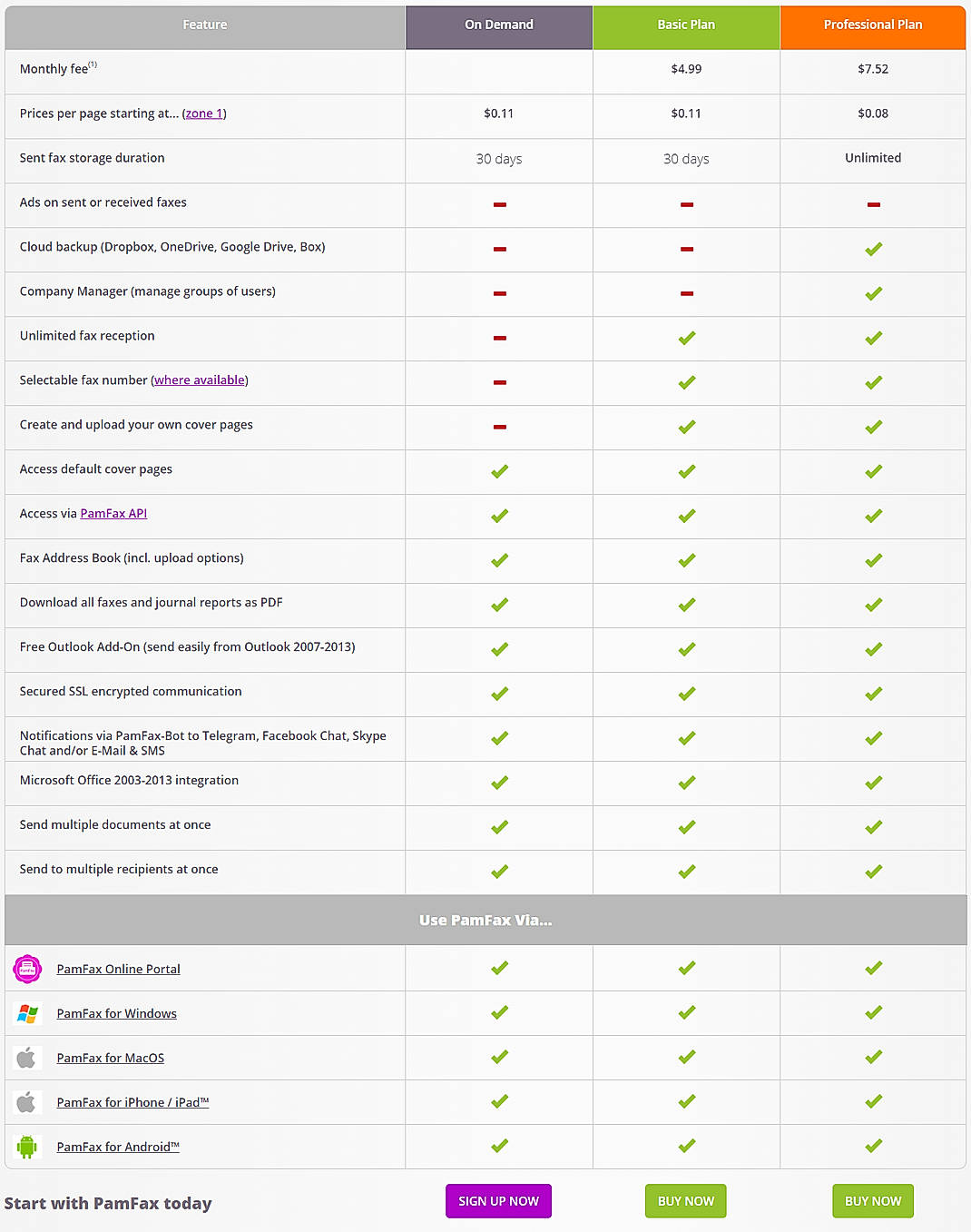The image size is (971, 1232).
Task: Click the Apple icon next to PamFax for iPhone
Action: coord(27,1101)
